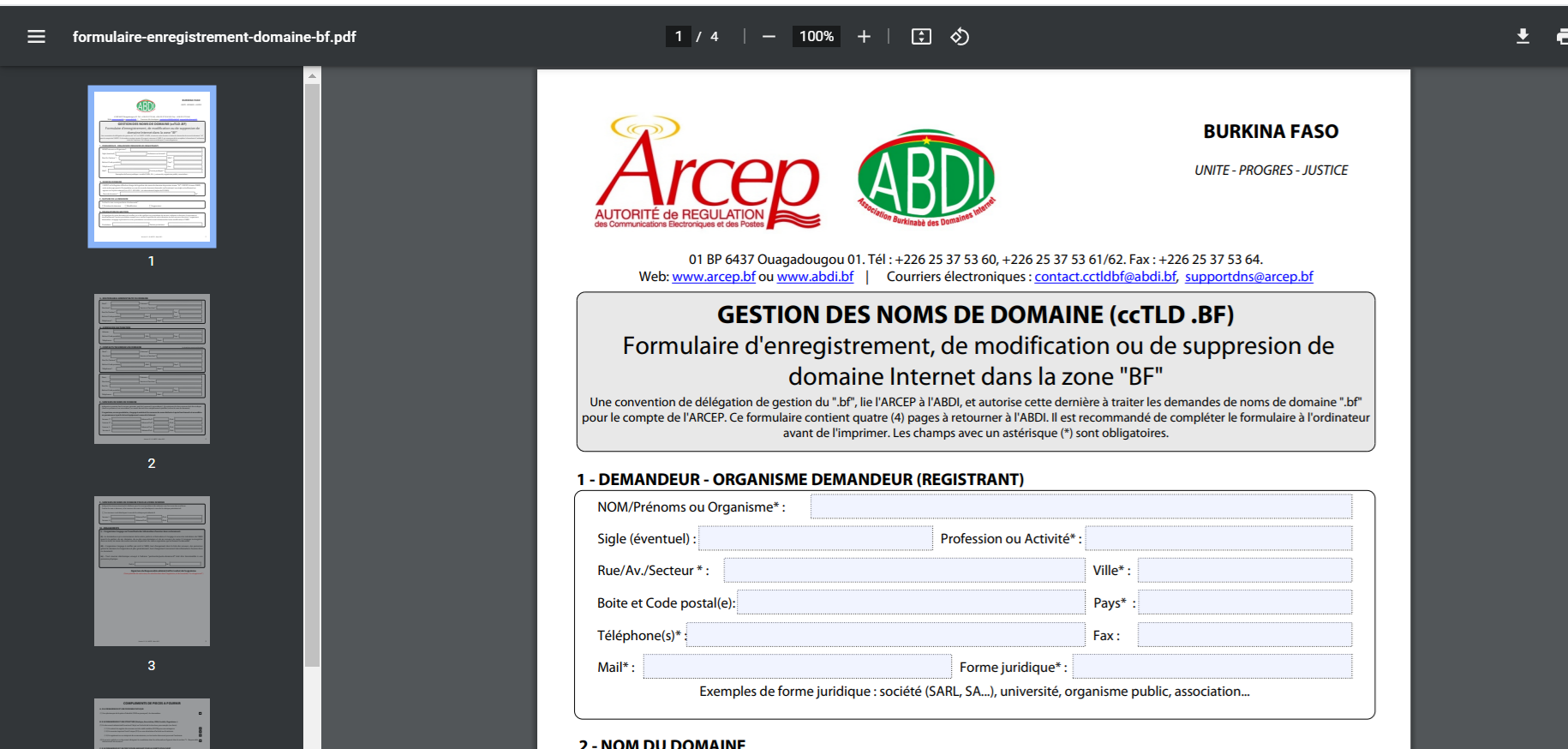
Task: Click the 100% zoom level field
Action: click(x=817, y=36)
